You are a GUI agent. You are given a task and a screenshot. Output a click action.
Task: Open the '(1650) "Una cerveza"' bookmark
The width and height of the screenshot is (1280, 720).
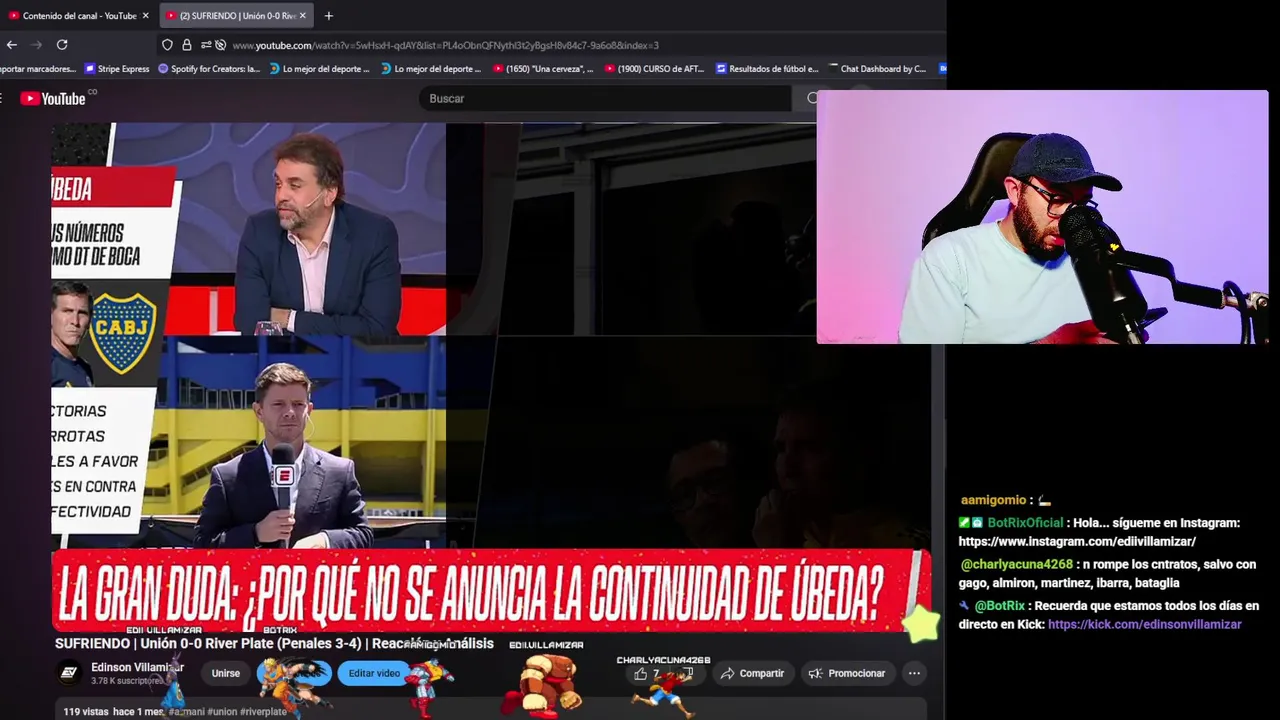543,69
